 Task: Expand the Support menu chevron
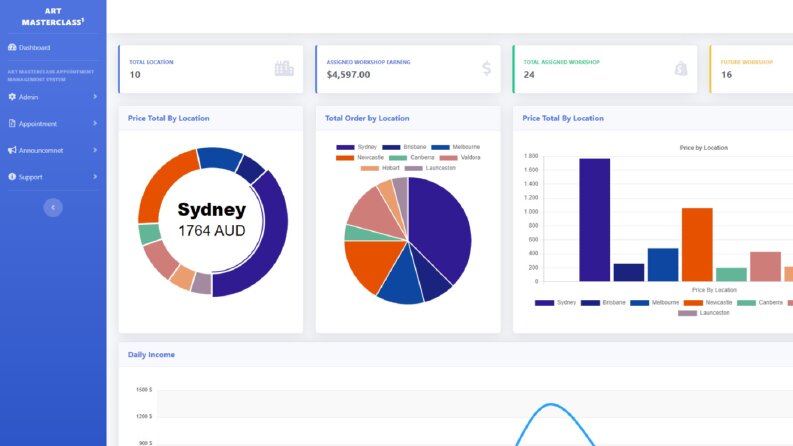(x=95, y=176)
